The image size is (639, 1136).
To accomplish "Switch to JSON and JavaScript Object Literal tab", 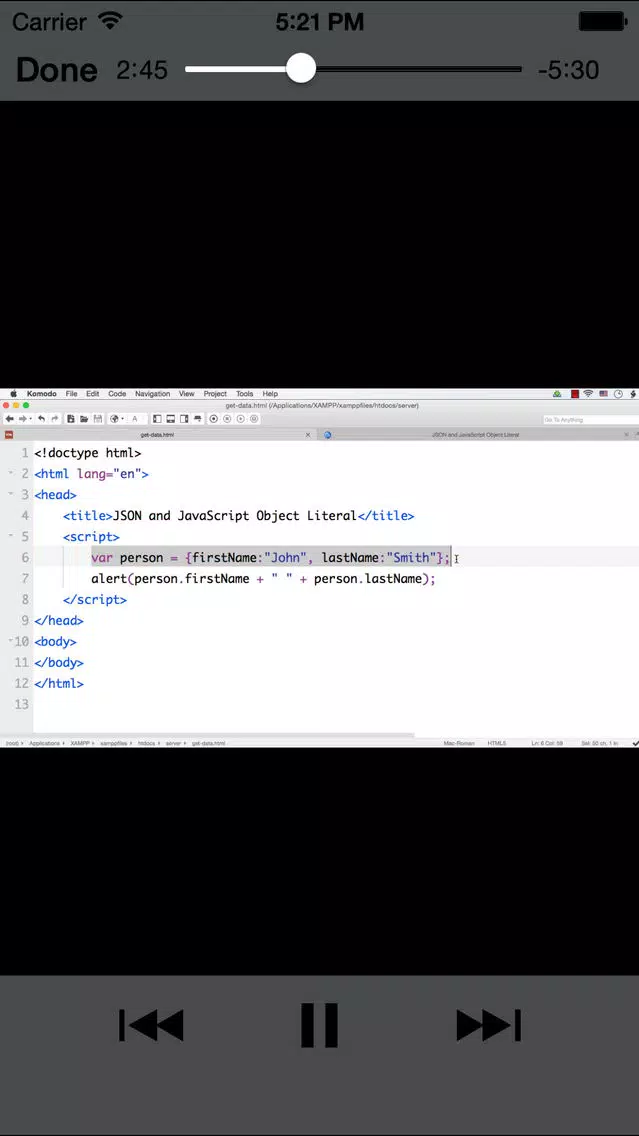I will pos(475,435).
